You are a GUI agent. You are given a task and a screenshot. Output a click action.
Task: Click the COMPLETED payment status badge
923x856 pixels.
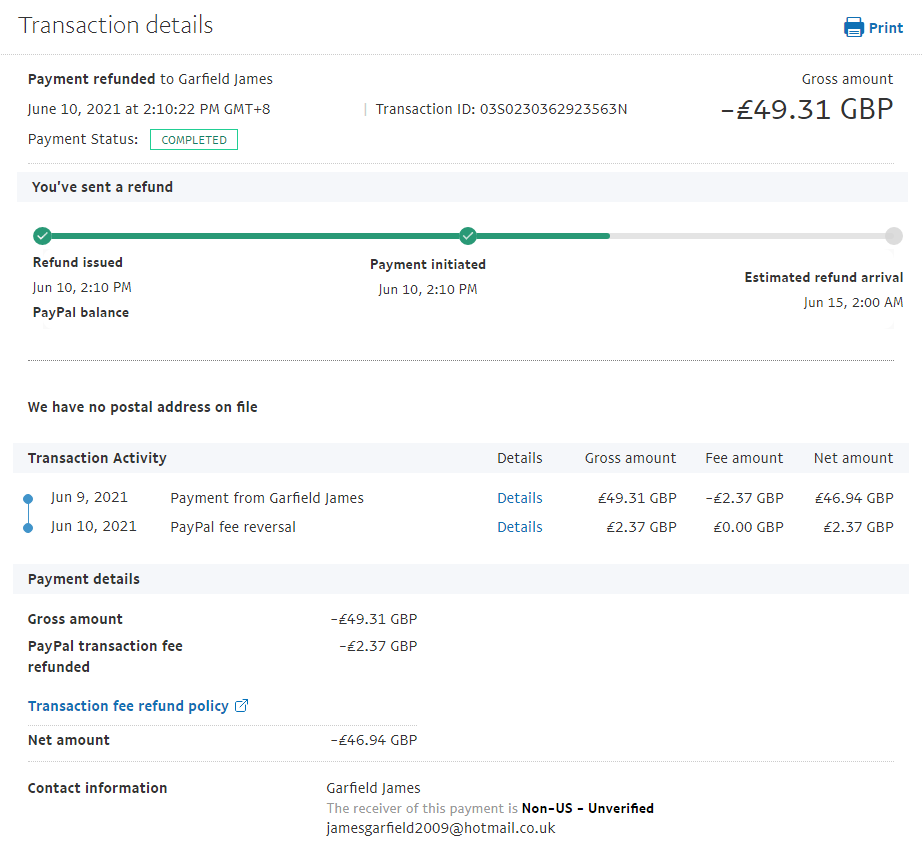[194, 140]
